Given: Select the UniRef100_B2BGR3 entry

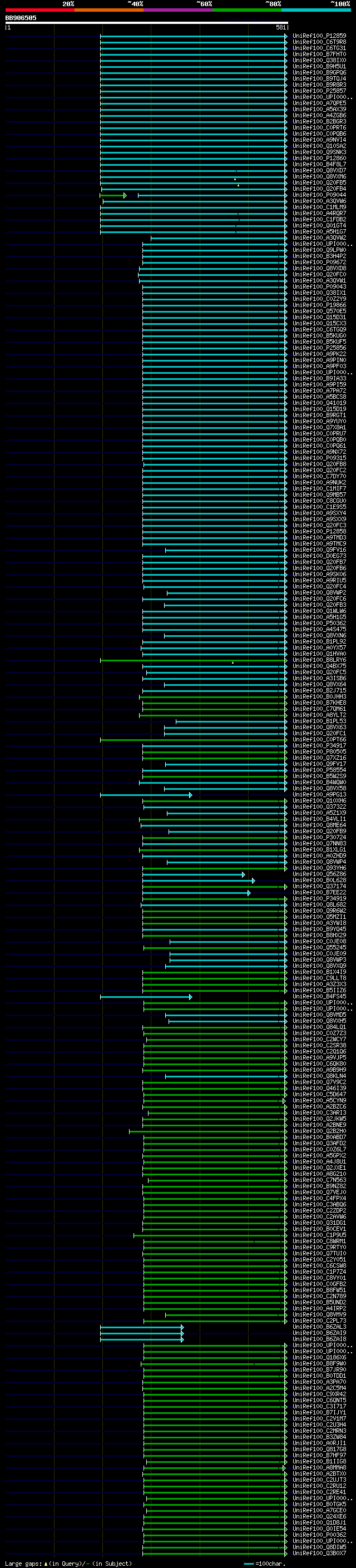Looking at the screenshot, I should (319, 122).
